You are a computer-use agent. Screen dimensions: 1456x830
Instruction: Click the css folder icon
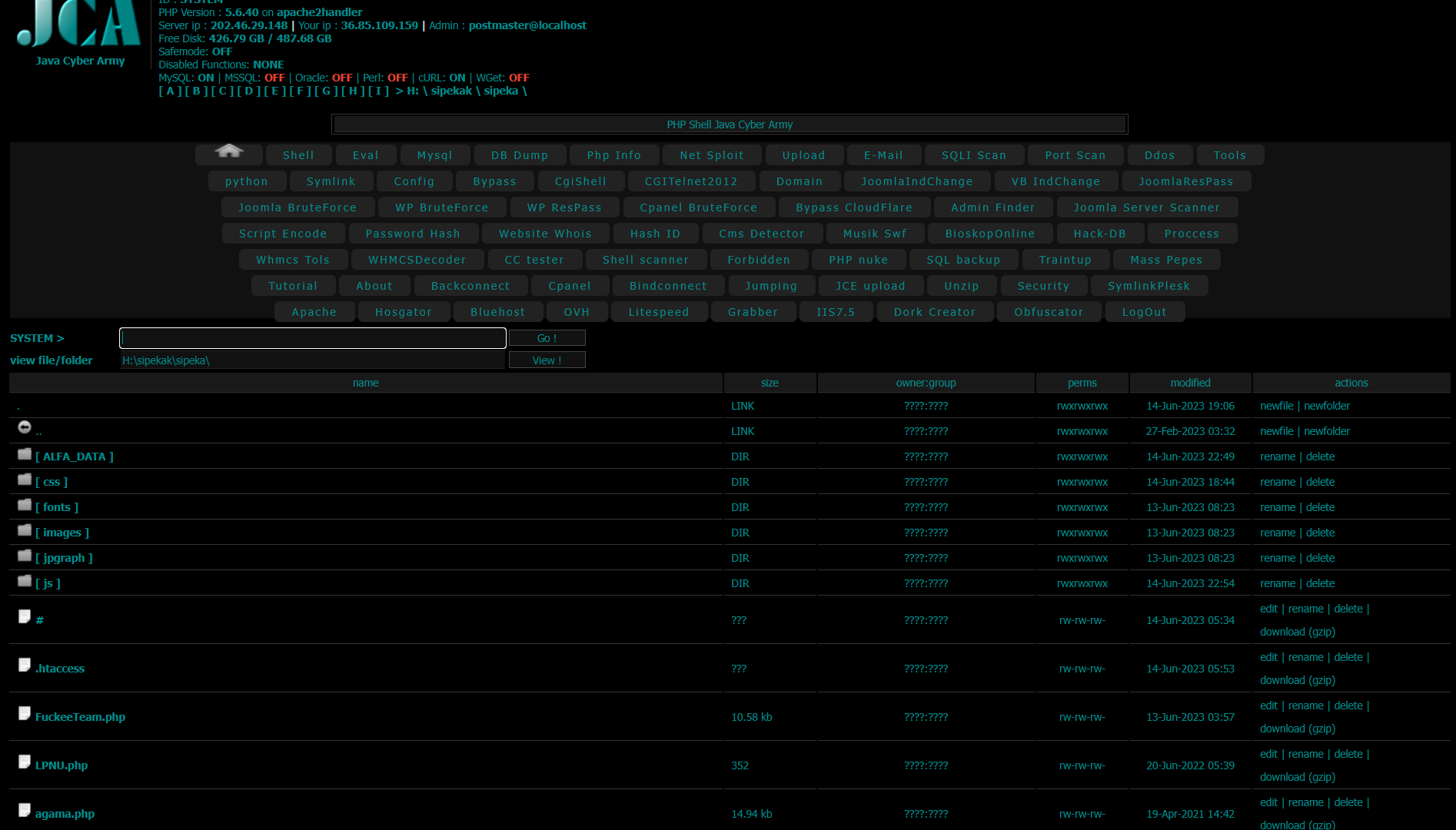[25, 480]
